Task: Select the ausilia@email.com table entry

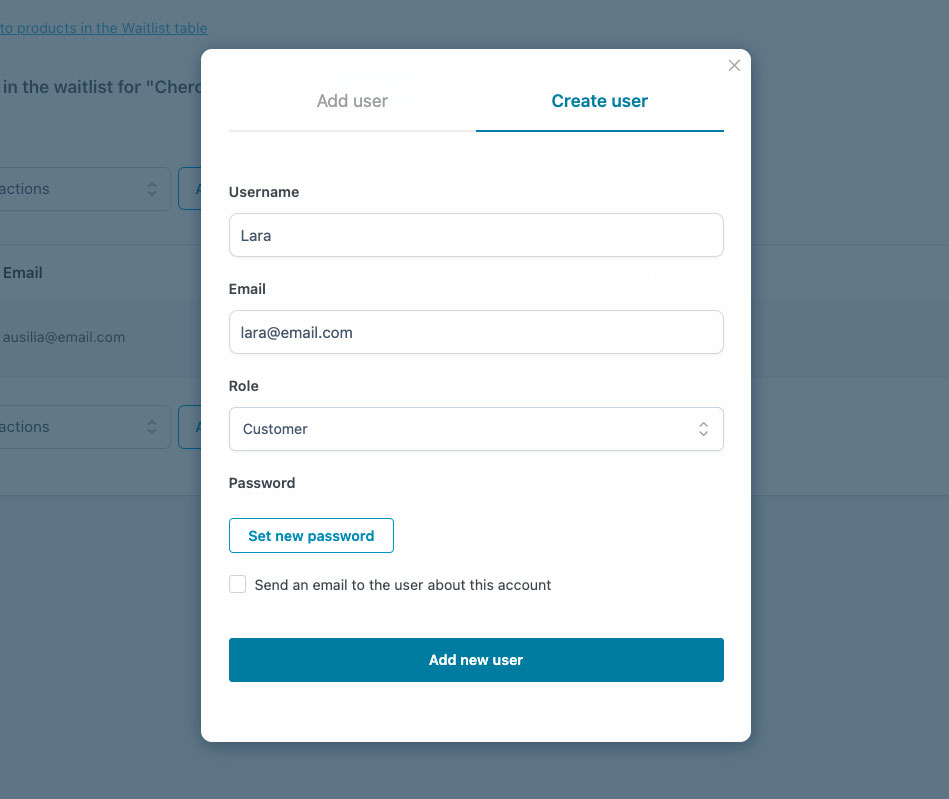Action: [64, 337]
